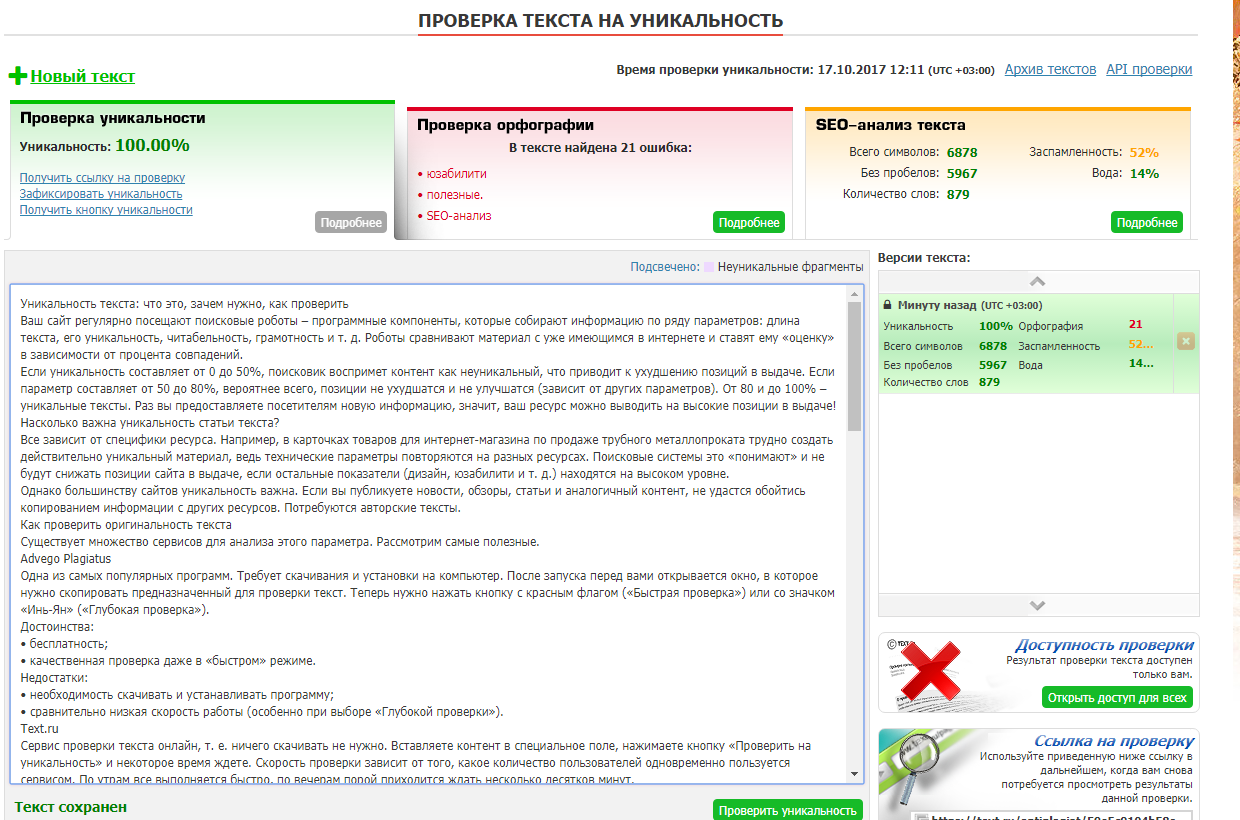Open the 'API проверки' link
Screen dimensions: 1240x820
pos(1148,69)
